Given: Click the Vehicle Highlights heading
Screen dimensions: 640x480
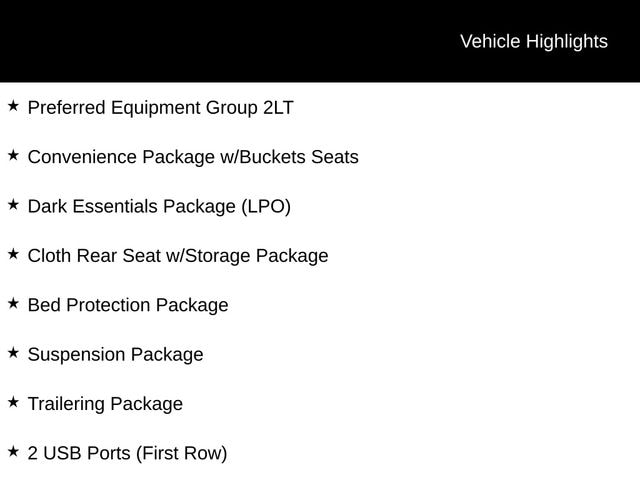Looking at the screenshot, I should coord(533,41).
